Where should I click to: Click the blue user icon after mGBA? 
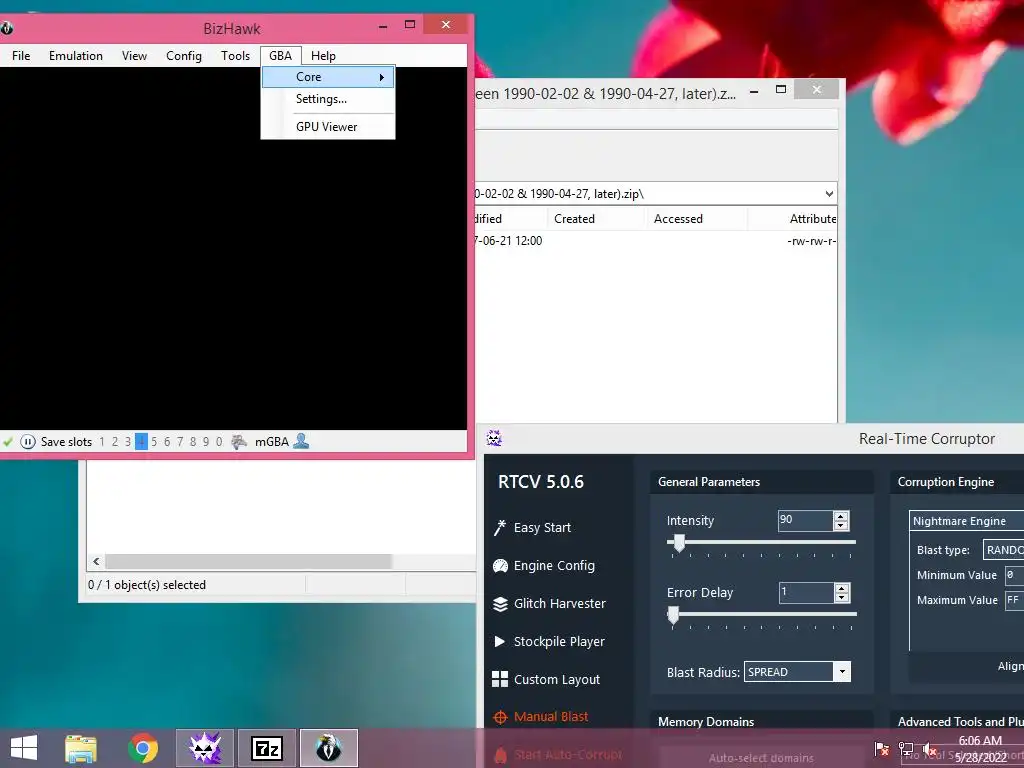[x=301, y=441]
